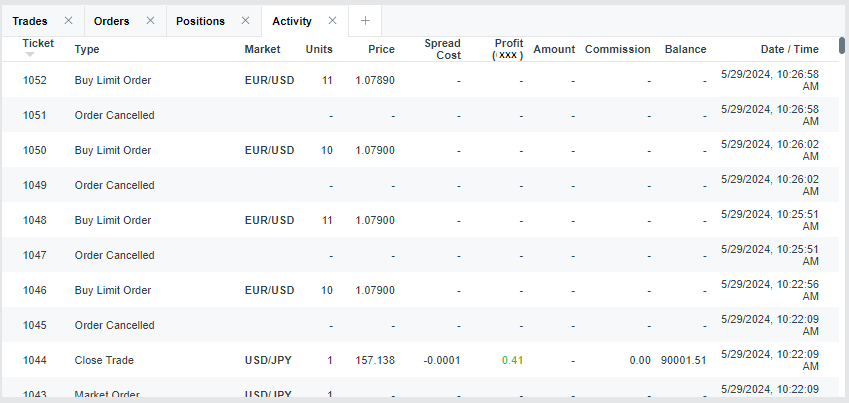Screen dimensions: 849x403
Task: Close the Trades tab
Action: 68,21
